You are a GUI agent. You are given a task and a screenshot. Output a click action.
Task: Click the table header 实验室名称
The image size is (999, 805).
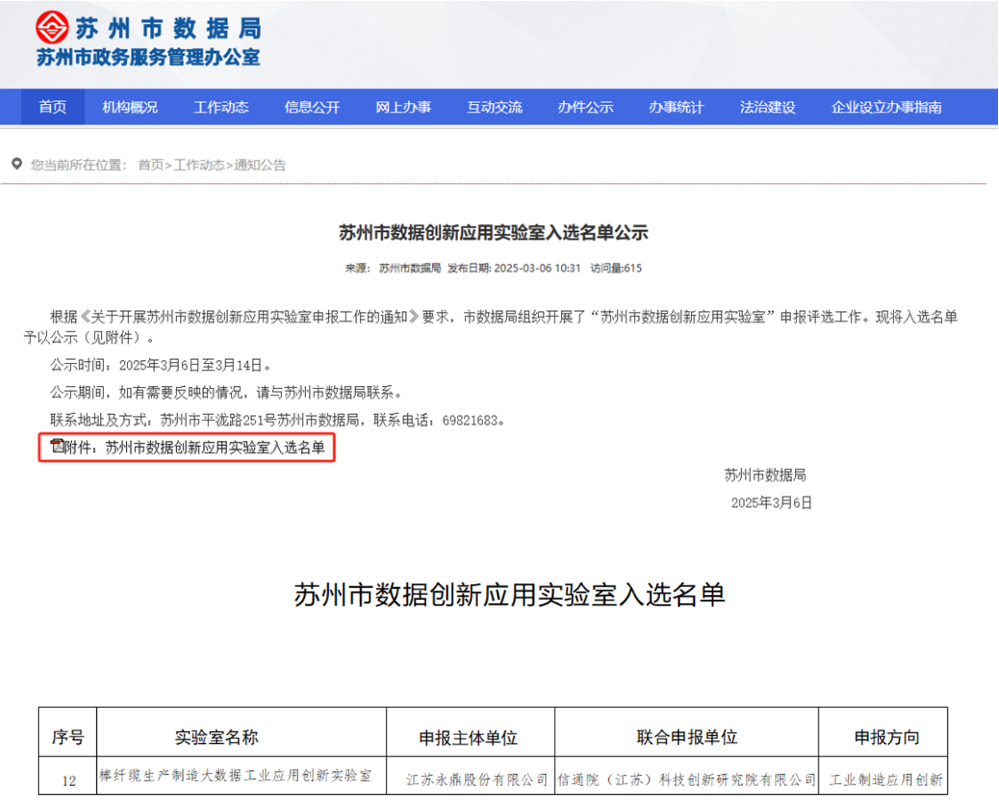coord(217,737)
